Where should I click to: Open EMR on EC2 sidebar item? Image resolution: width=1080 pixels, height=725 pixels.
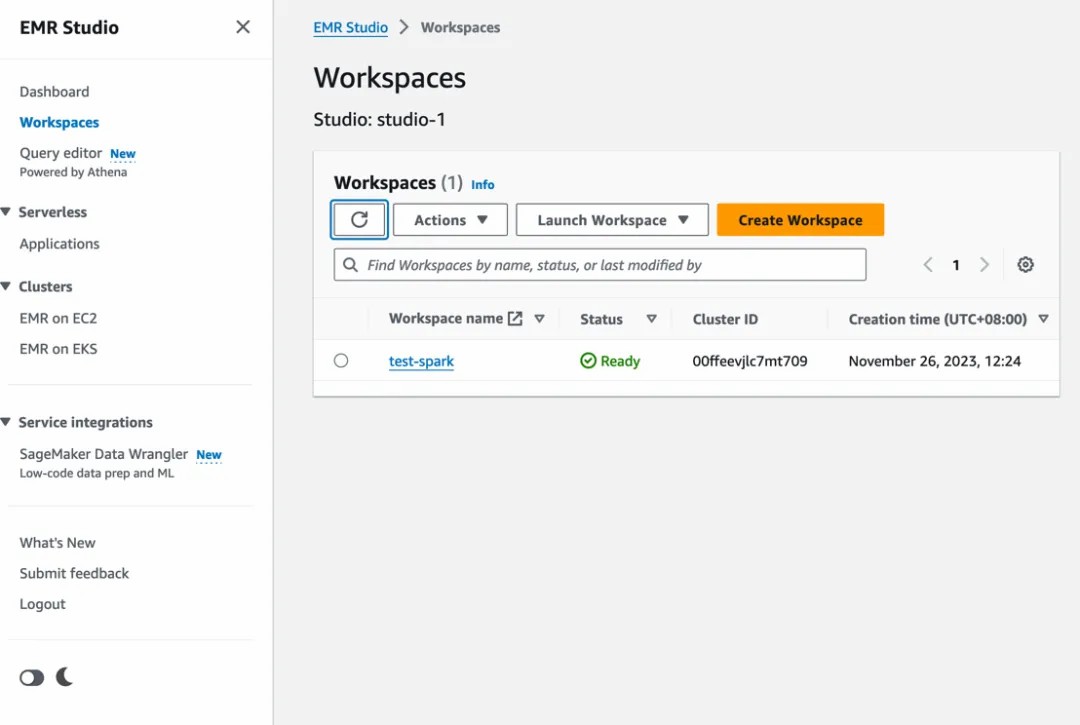pos(58,318)
